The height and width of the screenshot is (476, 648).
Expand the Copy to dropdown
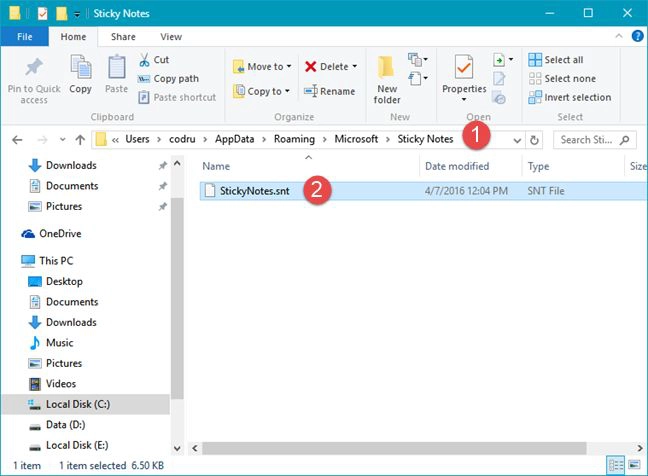(287, 91)
